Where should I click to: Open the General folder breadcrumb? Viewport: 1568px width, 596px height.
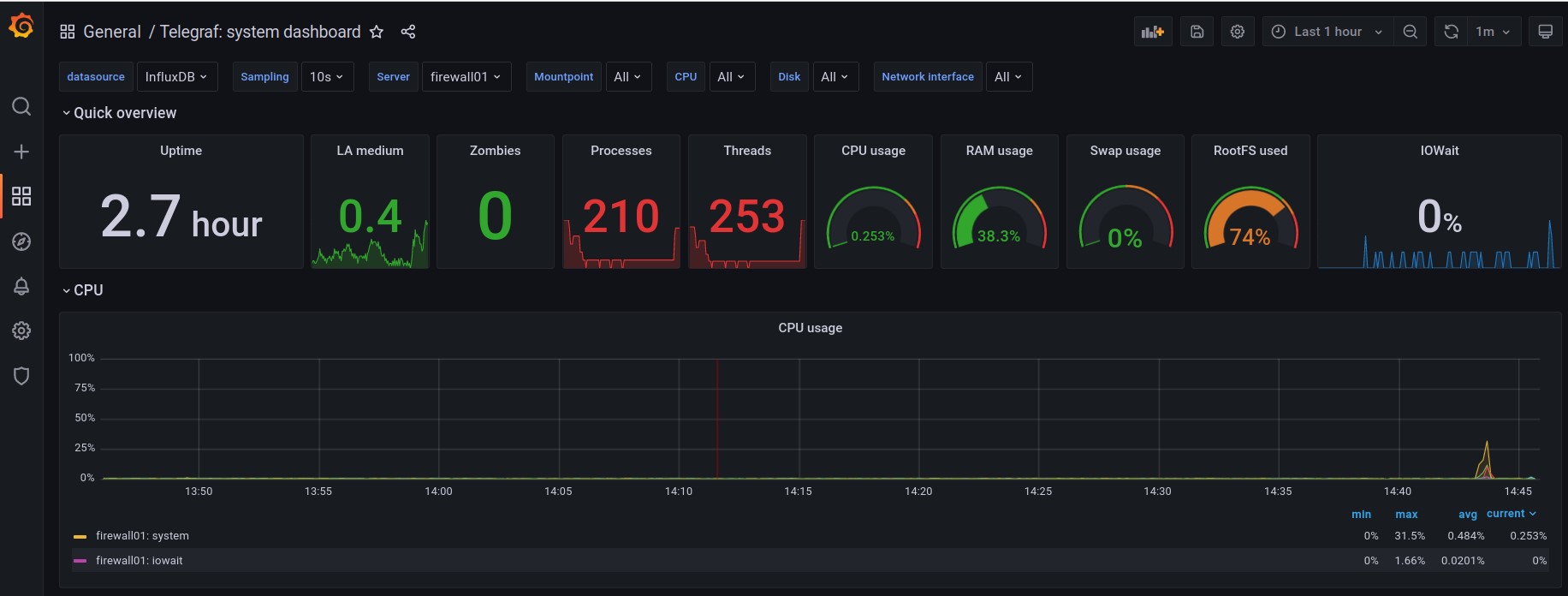click(111, 32)
